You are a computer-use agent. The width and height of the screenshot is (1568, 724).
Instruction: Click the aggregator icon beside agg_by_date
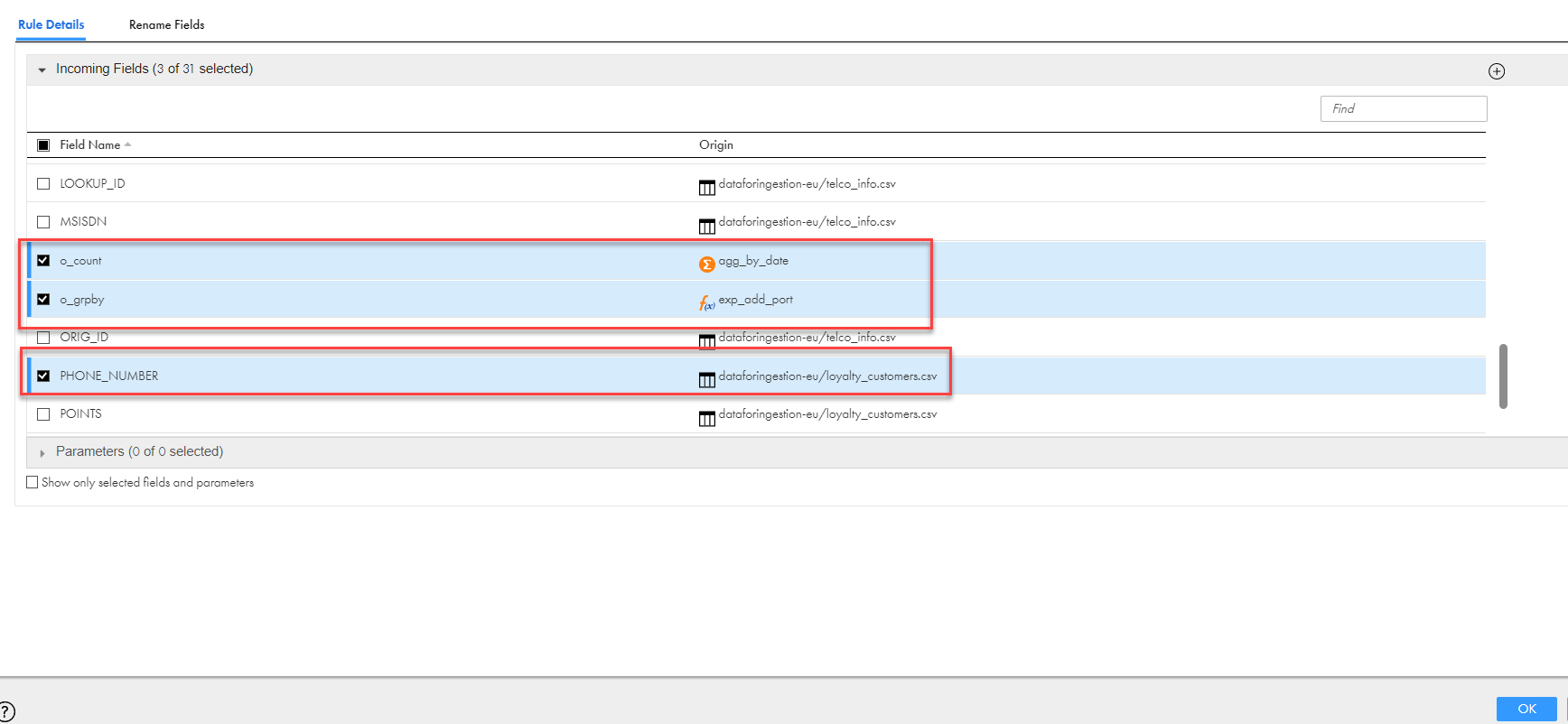point(706,264)
